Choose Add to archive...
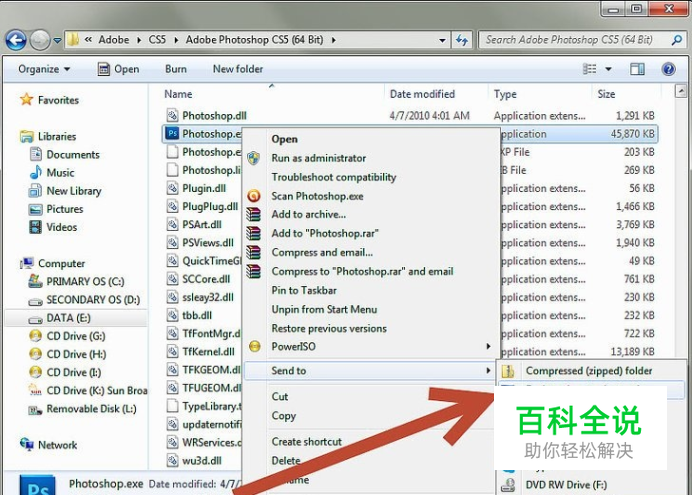This screenshot has height=495, width=692. (x=308, y=215)
